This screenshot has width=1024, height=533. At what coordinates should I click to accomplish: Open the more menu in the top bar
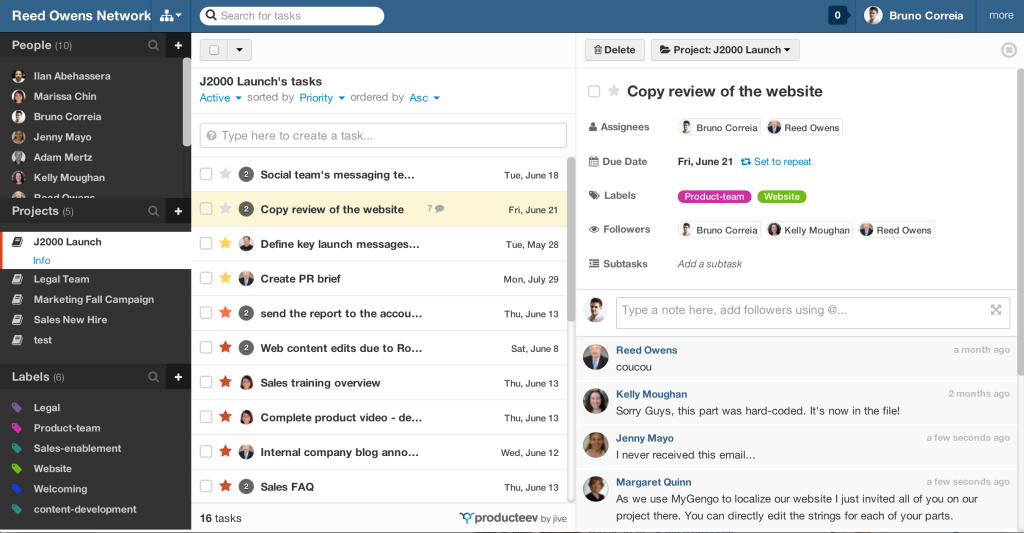pos(1000,16)
